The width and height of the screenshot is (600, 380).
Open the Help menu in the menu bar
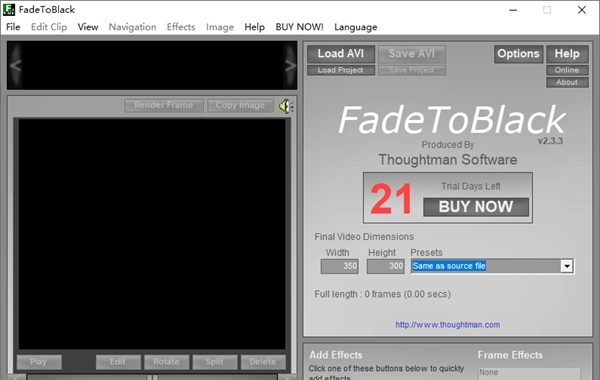[x=254, y=27]
